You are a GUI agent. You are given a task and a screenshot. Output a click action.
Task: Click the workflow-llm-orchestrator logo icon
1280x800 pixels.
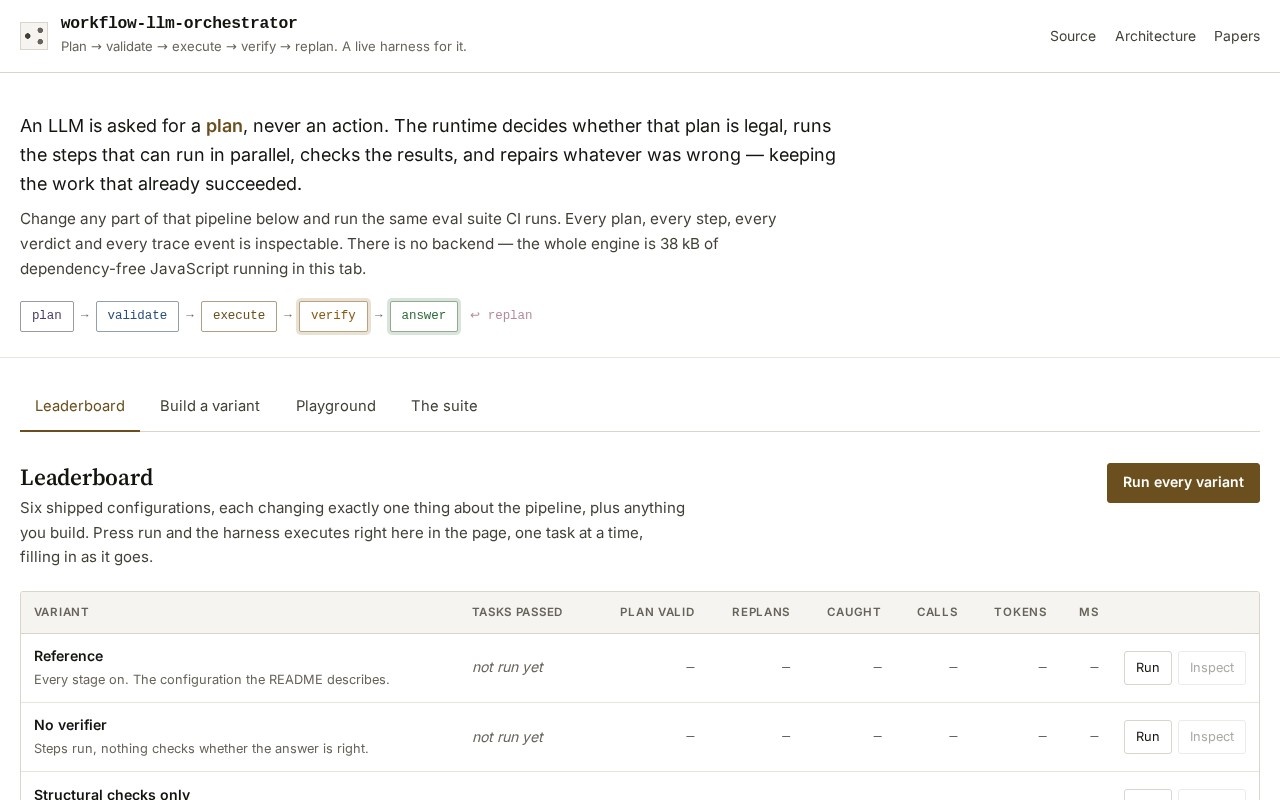click(x=34, y=36)
